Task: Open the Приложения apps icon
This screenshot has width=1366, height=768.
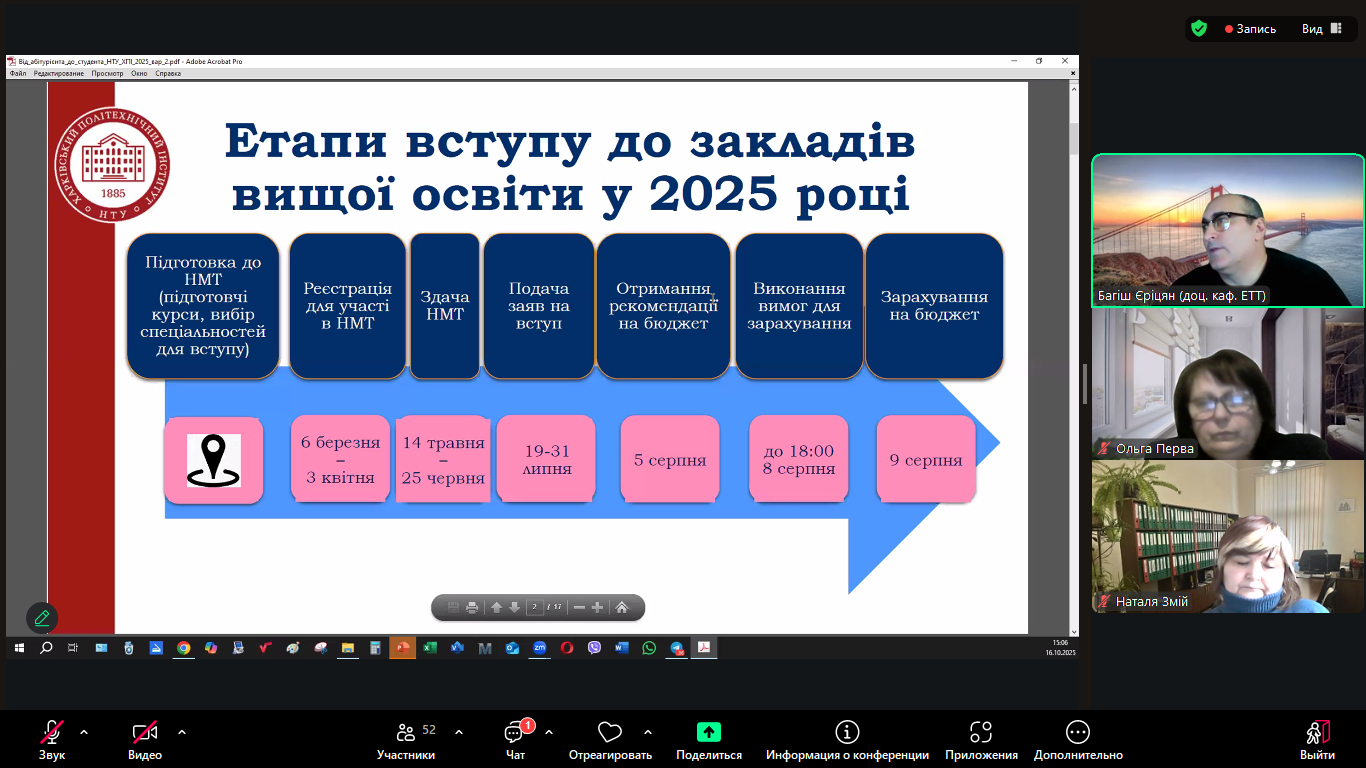Action: click(981, 740)
